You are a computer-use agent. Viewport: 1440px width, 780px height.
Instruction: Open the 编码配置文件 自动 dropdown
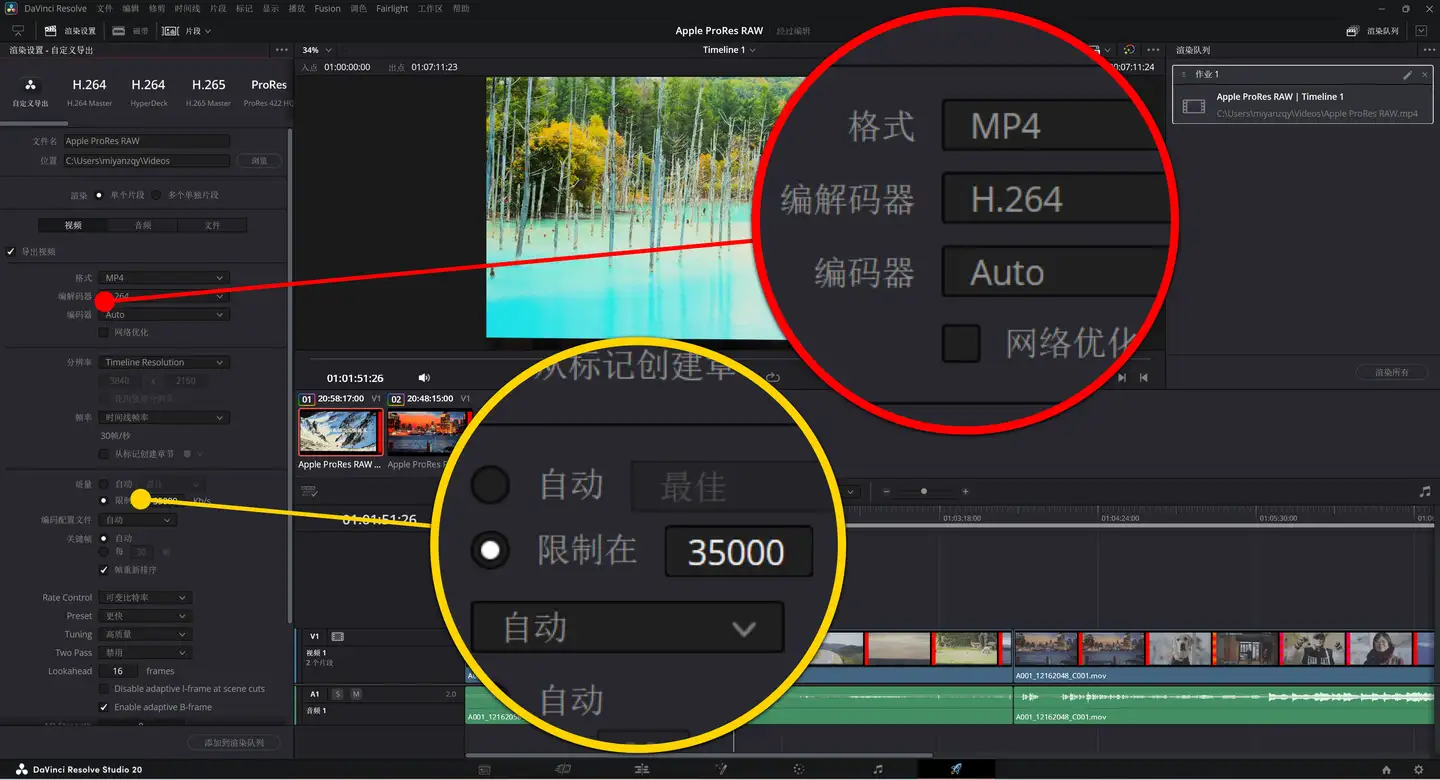[138, 520]
